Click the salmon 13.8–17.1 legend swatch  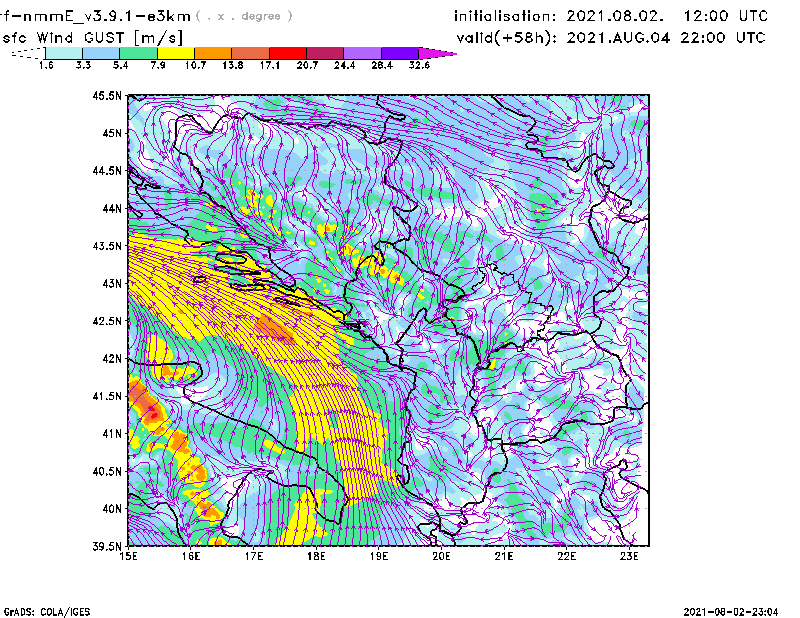click(251, 53)
